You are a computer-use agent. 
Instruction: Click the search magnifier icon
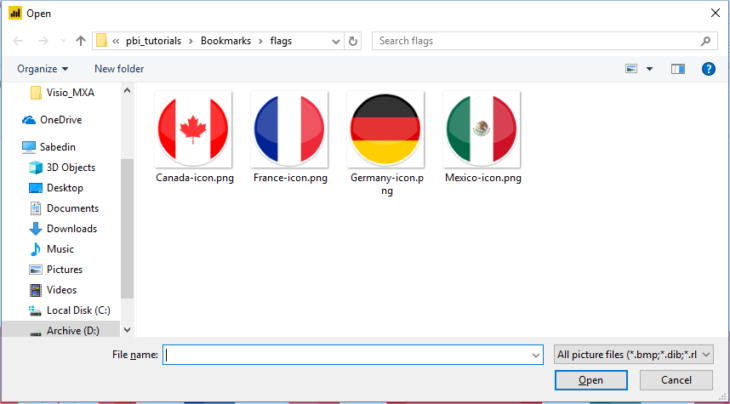706,41
